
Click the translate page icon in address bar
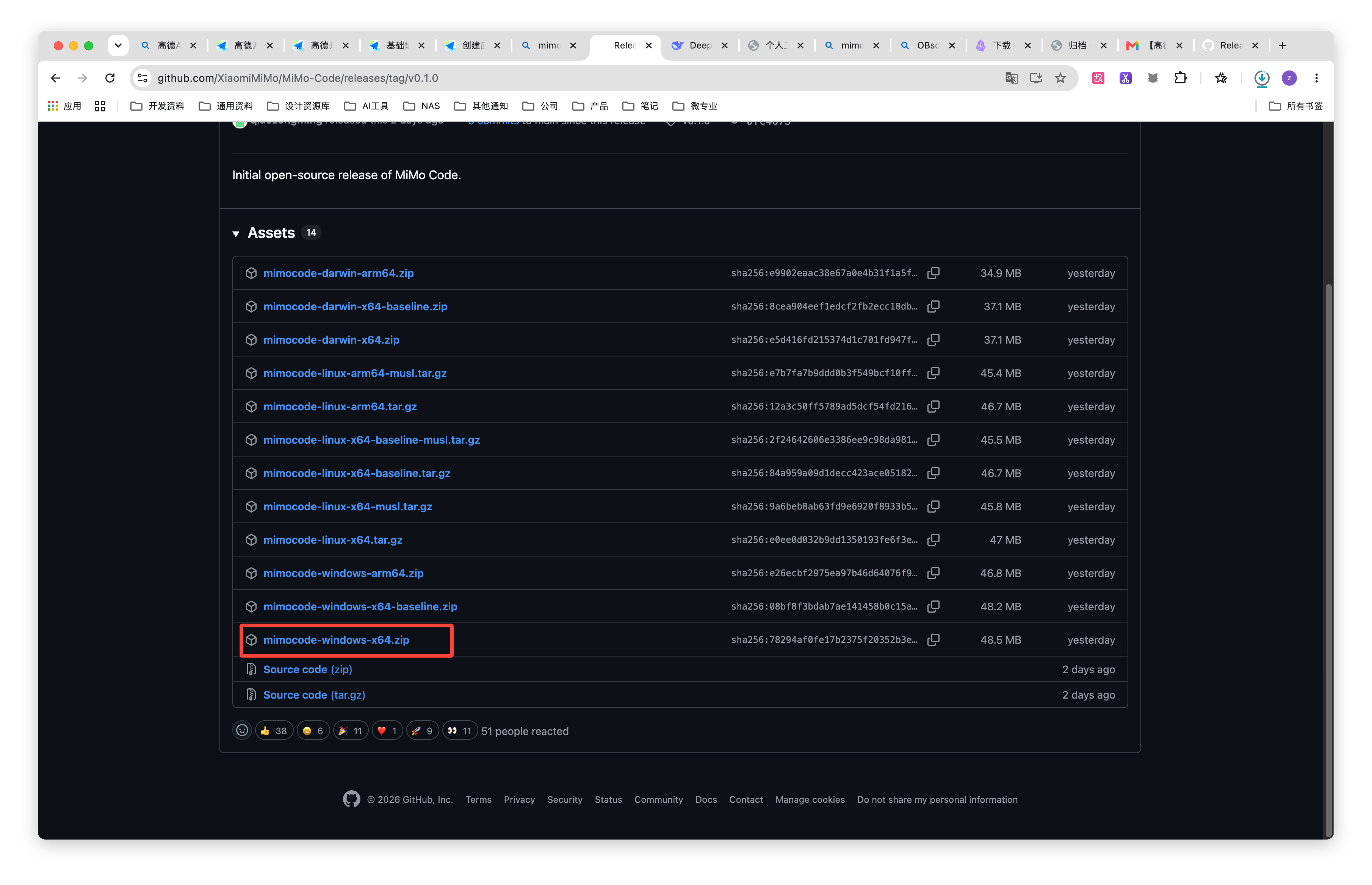(1012, 78)
